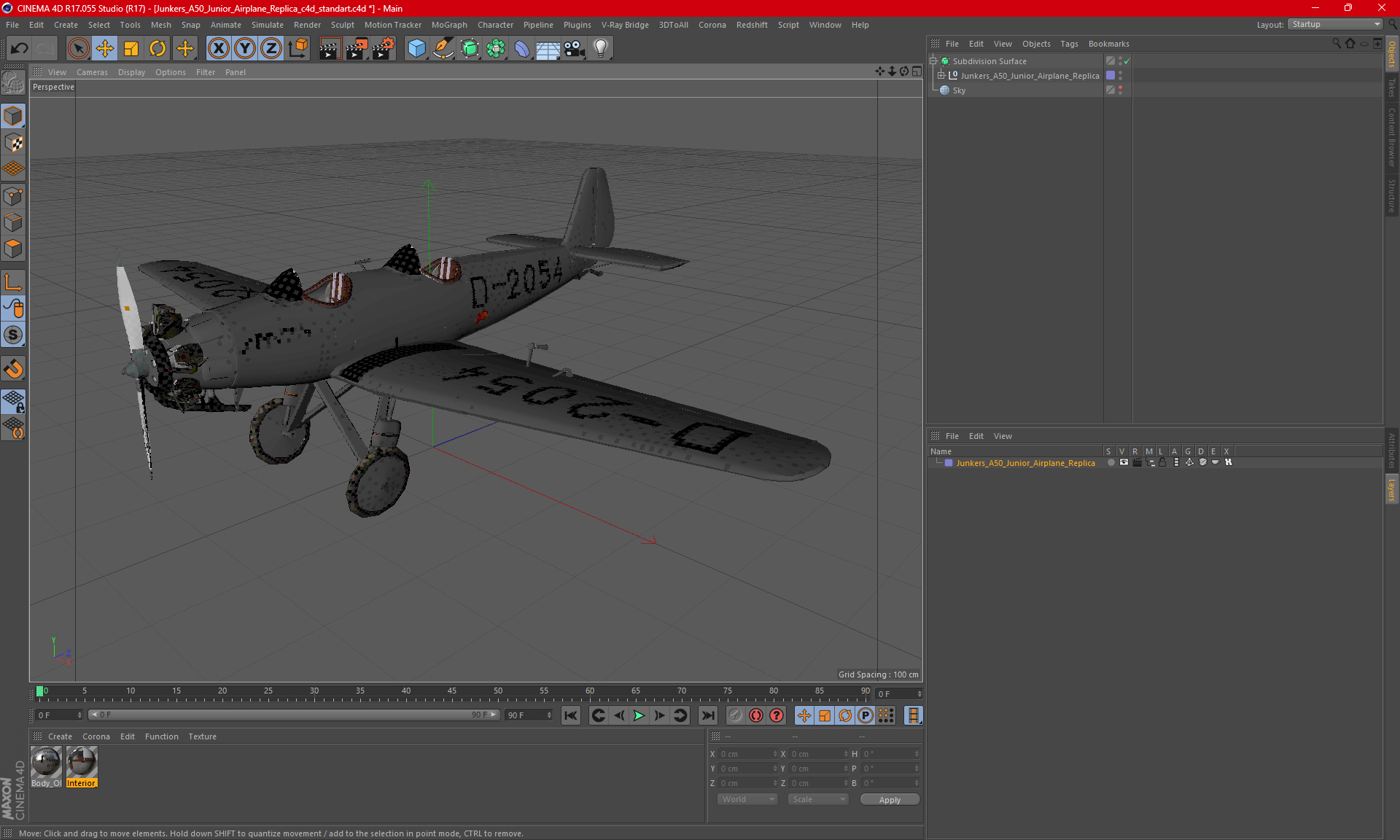Collapse Subdivision Surface tree node
Image resolution: width=1400 pixels, height=840 pixels.
coord(933,61)
